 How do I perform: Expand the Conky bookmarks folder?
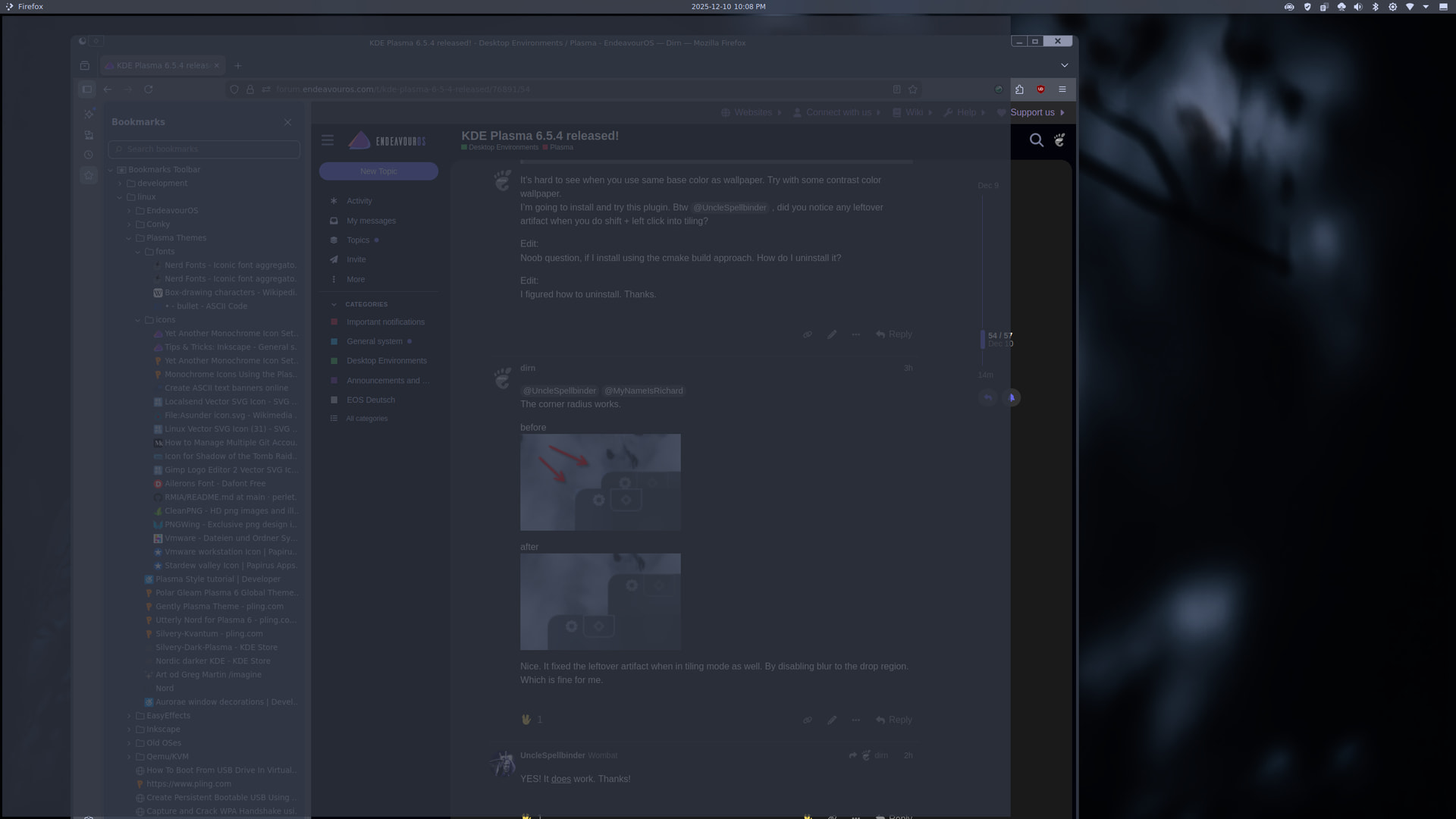tap(129, 225)
